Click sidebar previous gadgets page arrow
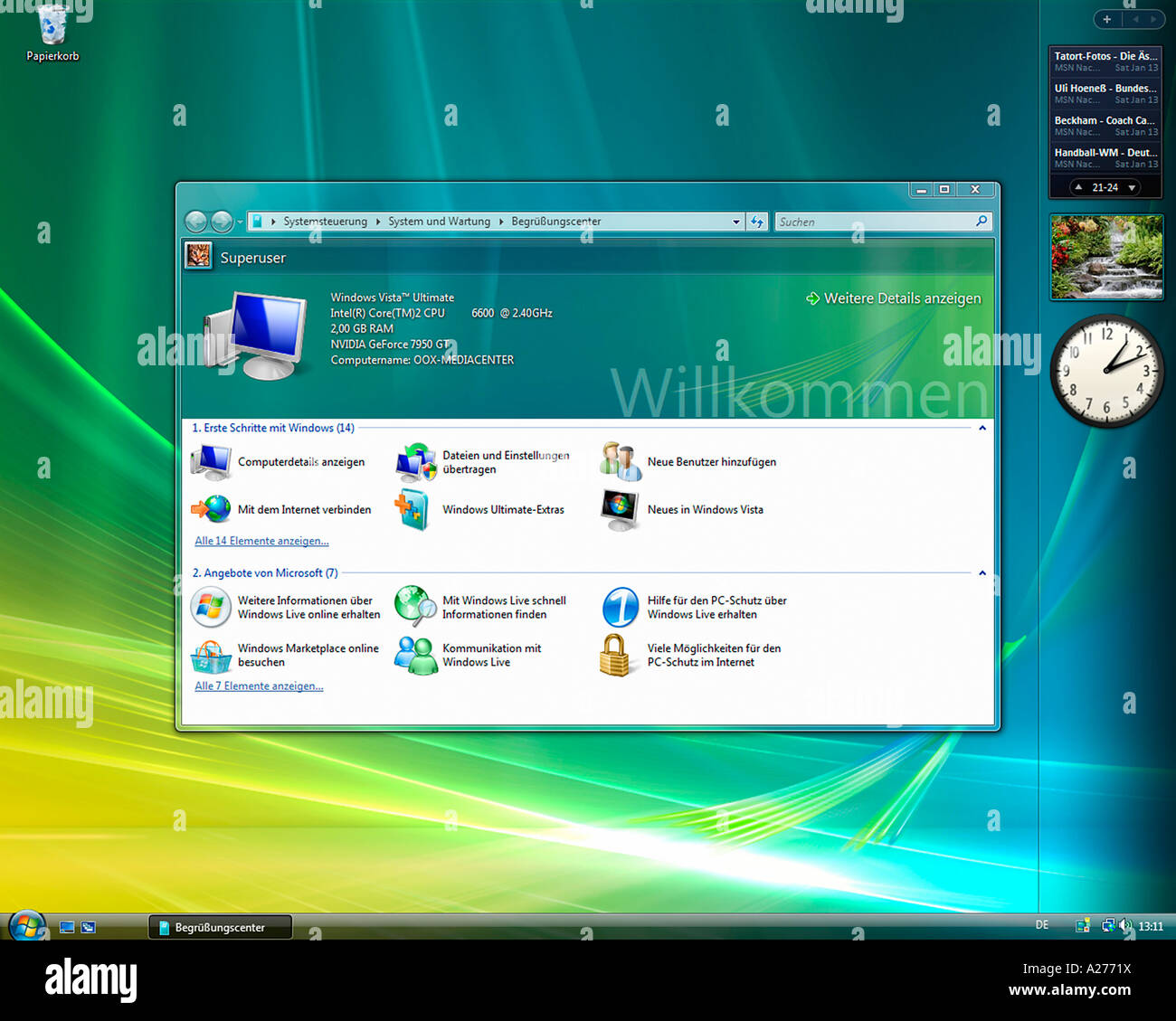Screen dimensions: 1176x1021 pos(1135,19)
